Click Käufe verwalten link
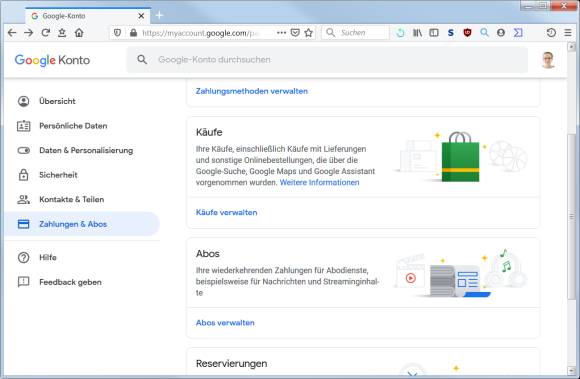The width and height of the screenshot is (580, 379). [x=226, y=212]
